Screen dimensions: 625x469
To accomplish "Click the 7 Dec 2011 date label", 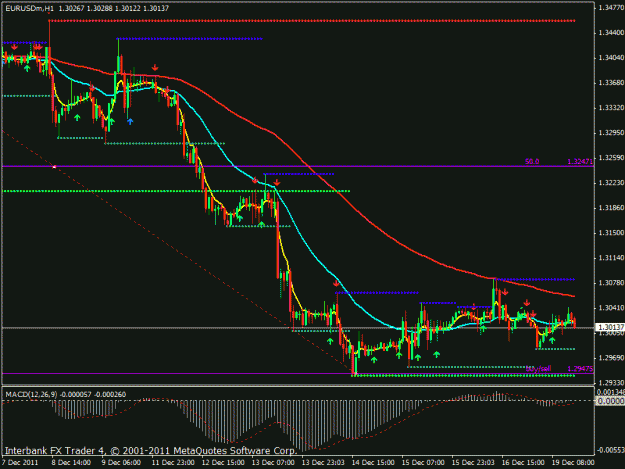I will coord(20,462).
